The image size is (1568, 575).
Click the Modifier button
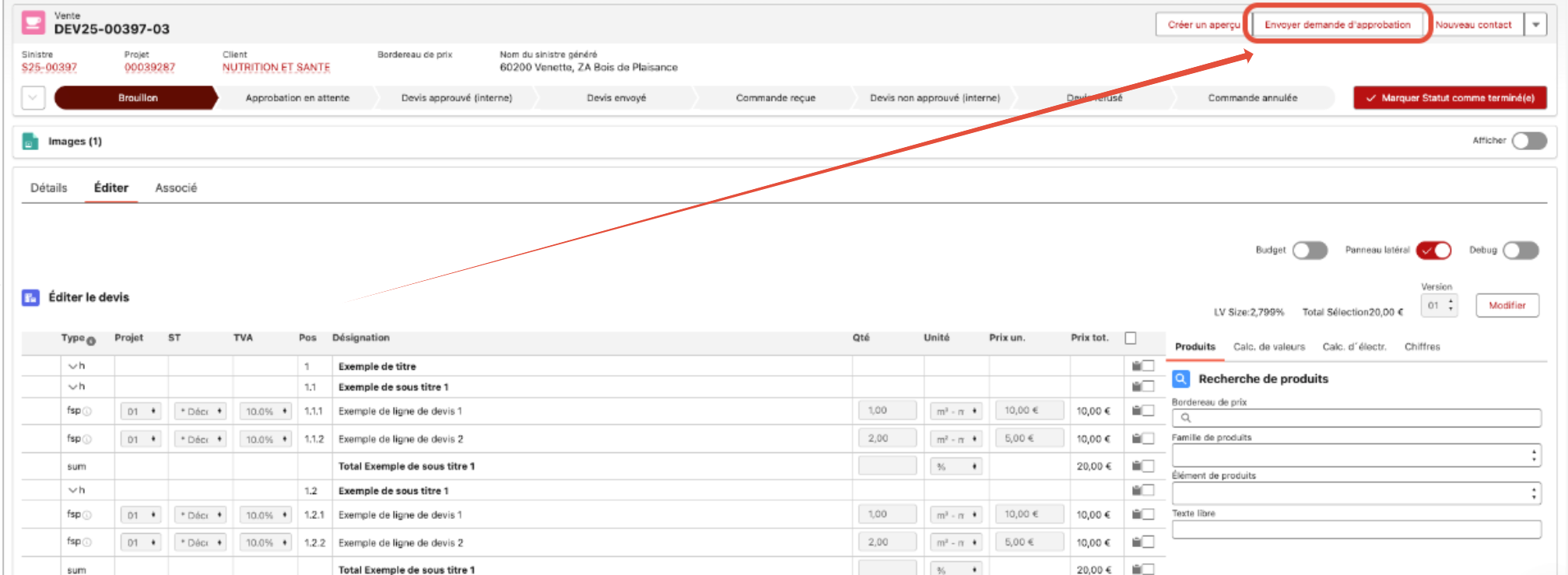(1507, 306)
